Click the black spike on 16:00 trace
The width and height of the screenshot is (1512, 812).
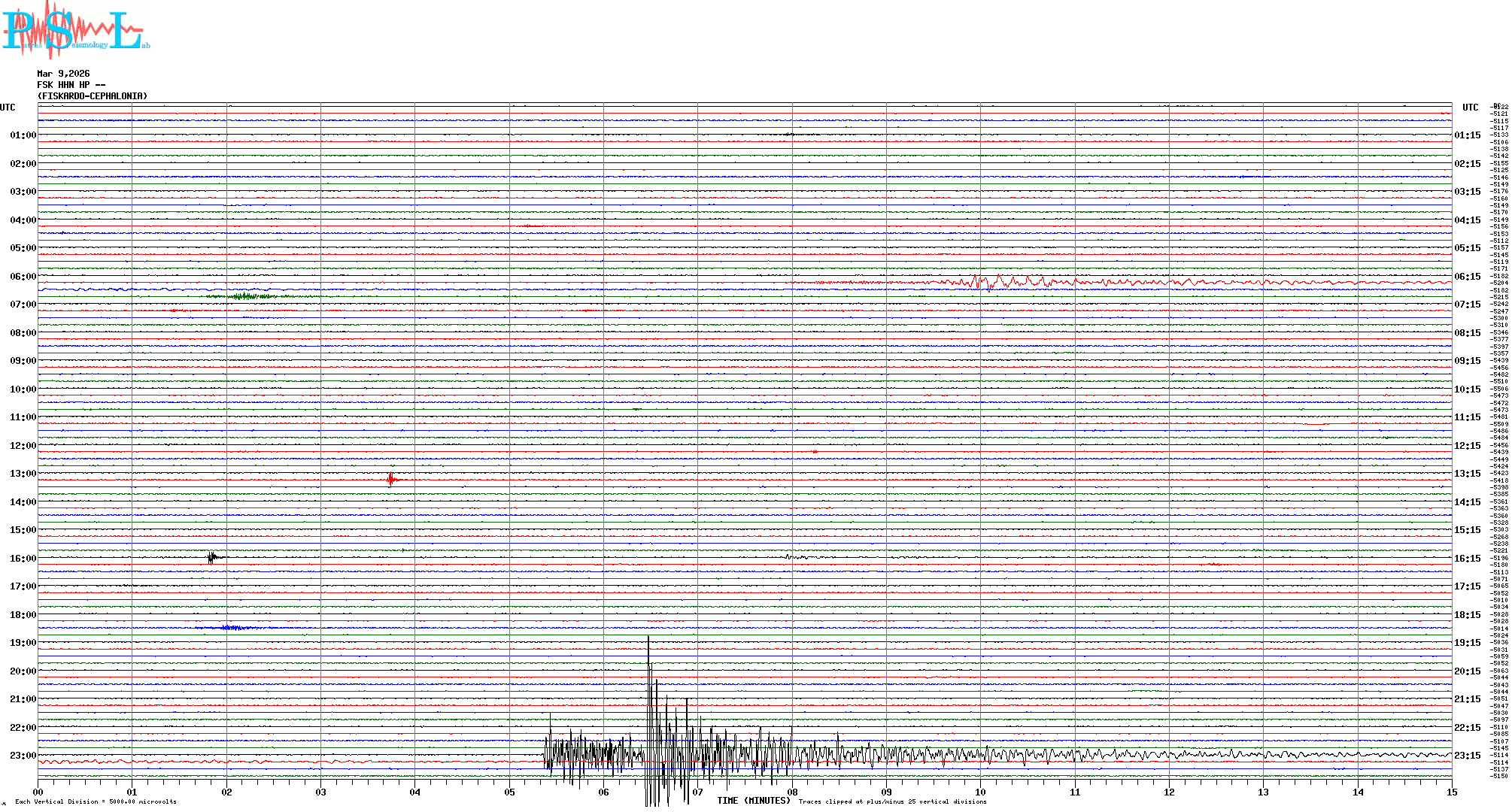pyautogui.click(x=211, y=557)
